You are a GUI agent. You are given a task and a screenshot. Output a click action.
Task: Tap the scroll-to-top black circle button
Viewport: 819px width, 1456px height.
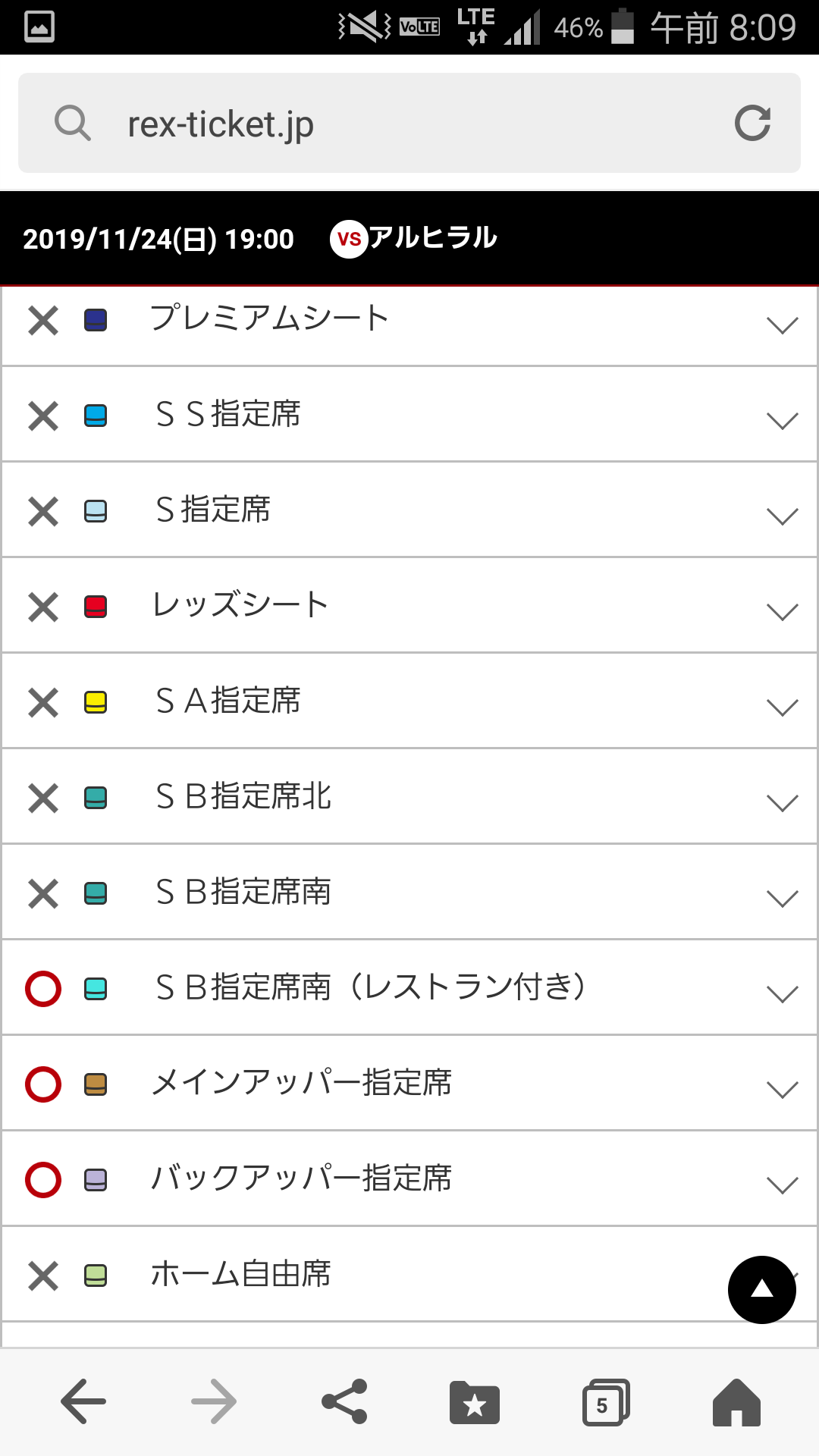[x=761, y=1289]
